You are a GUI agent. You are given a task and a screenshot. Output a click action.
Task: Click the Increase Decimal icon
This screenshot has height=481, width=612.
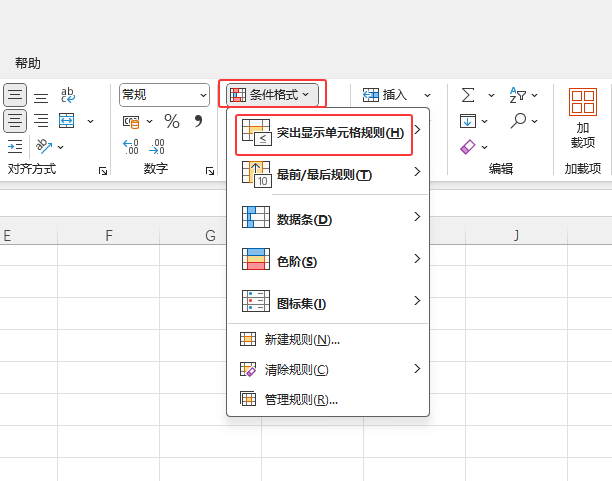[131, 147]
